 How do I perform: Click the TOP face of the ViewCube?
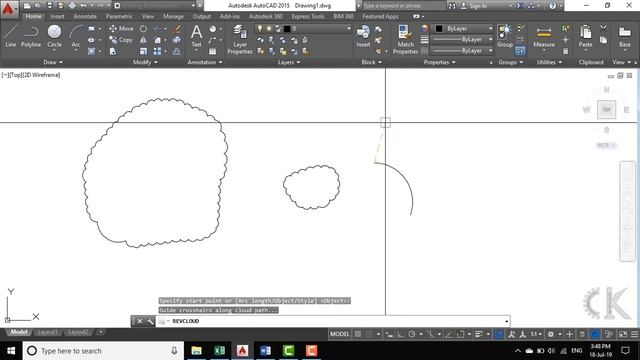click(607, 109)
